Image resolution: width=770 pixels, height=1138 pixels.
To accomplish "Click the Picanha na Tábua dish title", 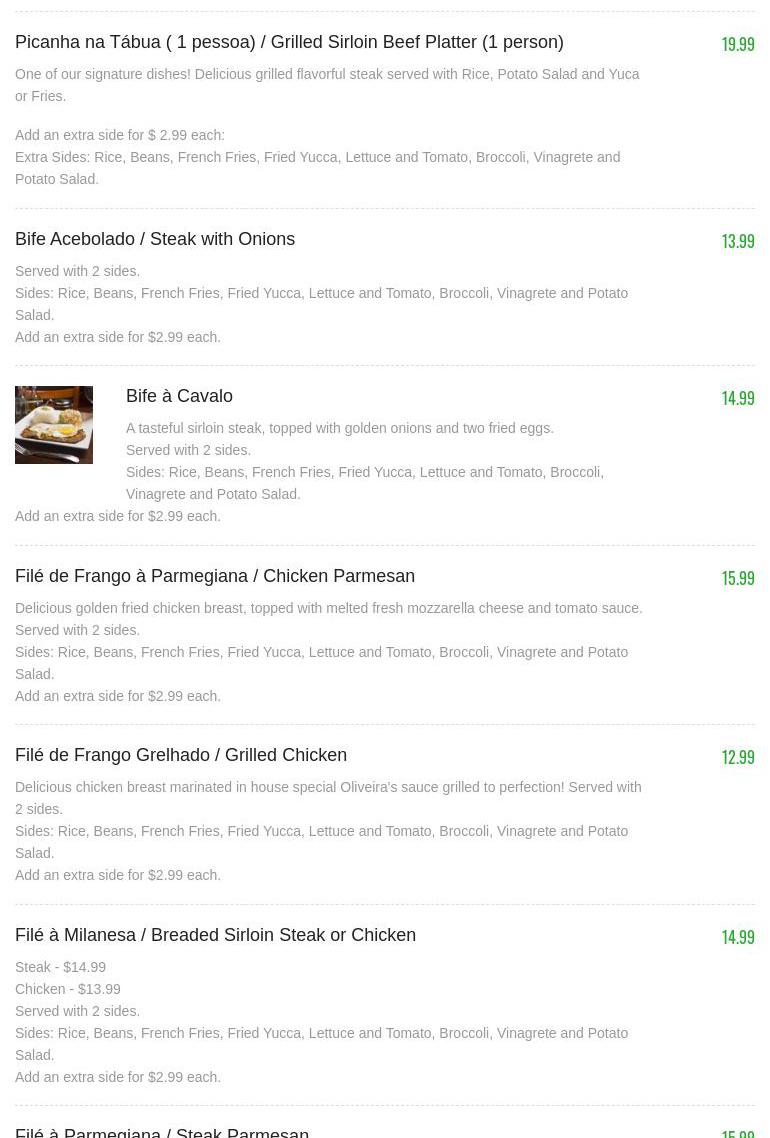I will click(289, 42).
